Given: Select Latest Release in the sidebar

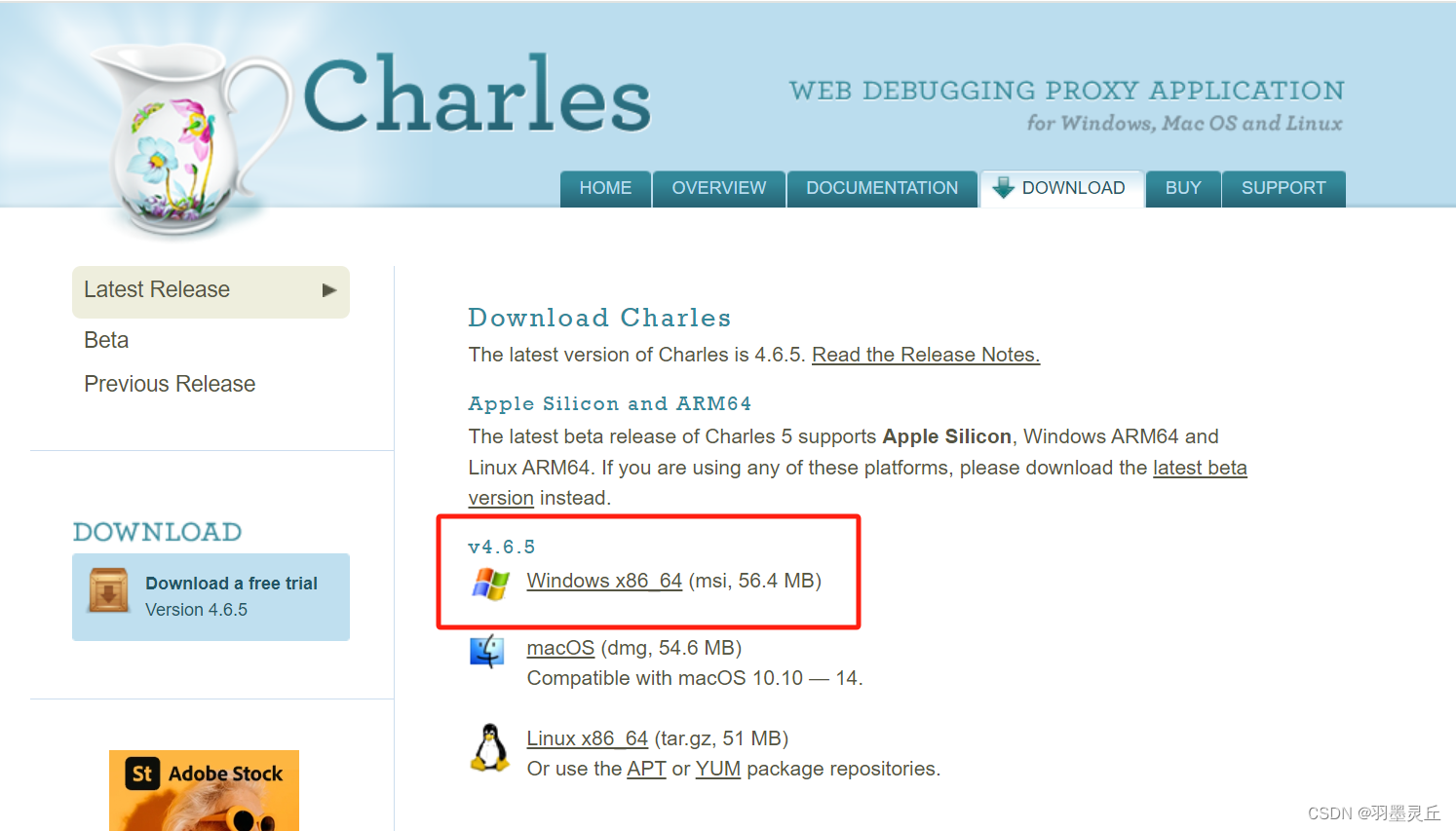Looking at the screenshot, I should (x=211, y=291).
